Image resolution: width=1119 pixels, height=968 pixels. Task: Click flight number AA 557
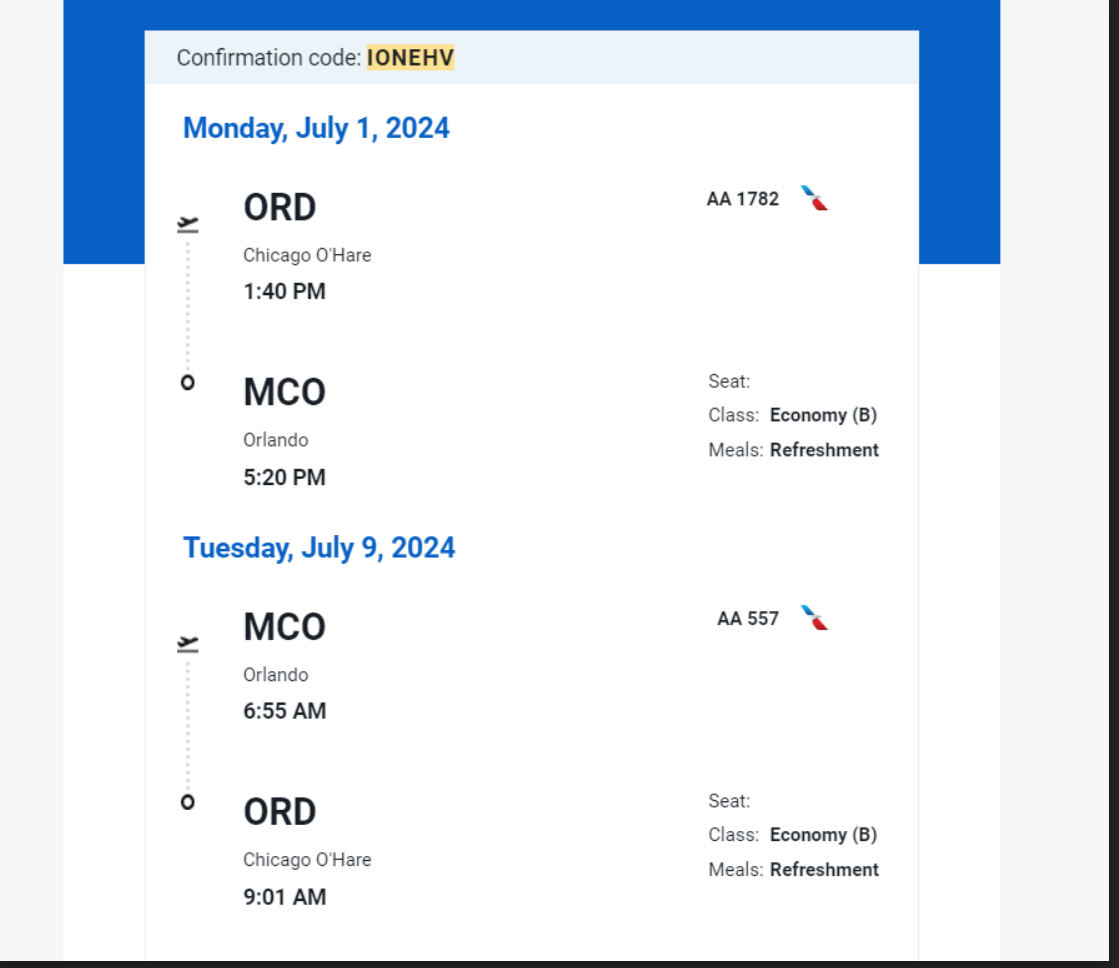pos(747,618)
